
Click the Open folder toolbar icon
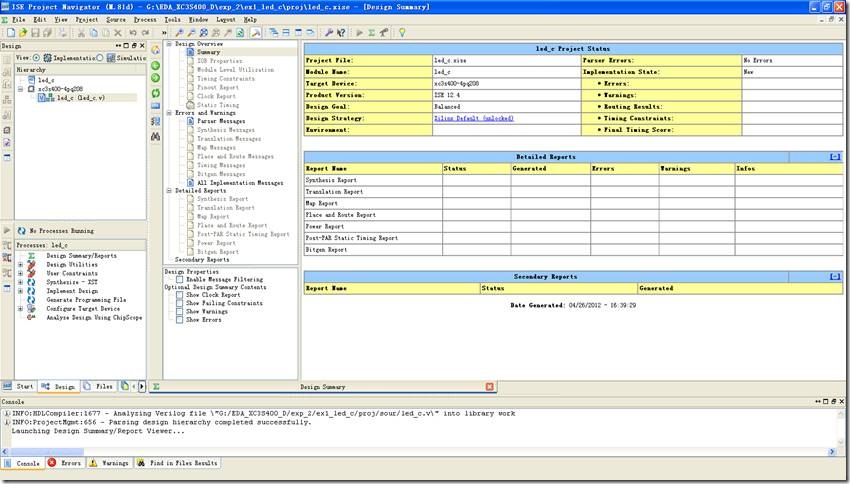pos(21,33)
